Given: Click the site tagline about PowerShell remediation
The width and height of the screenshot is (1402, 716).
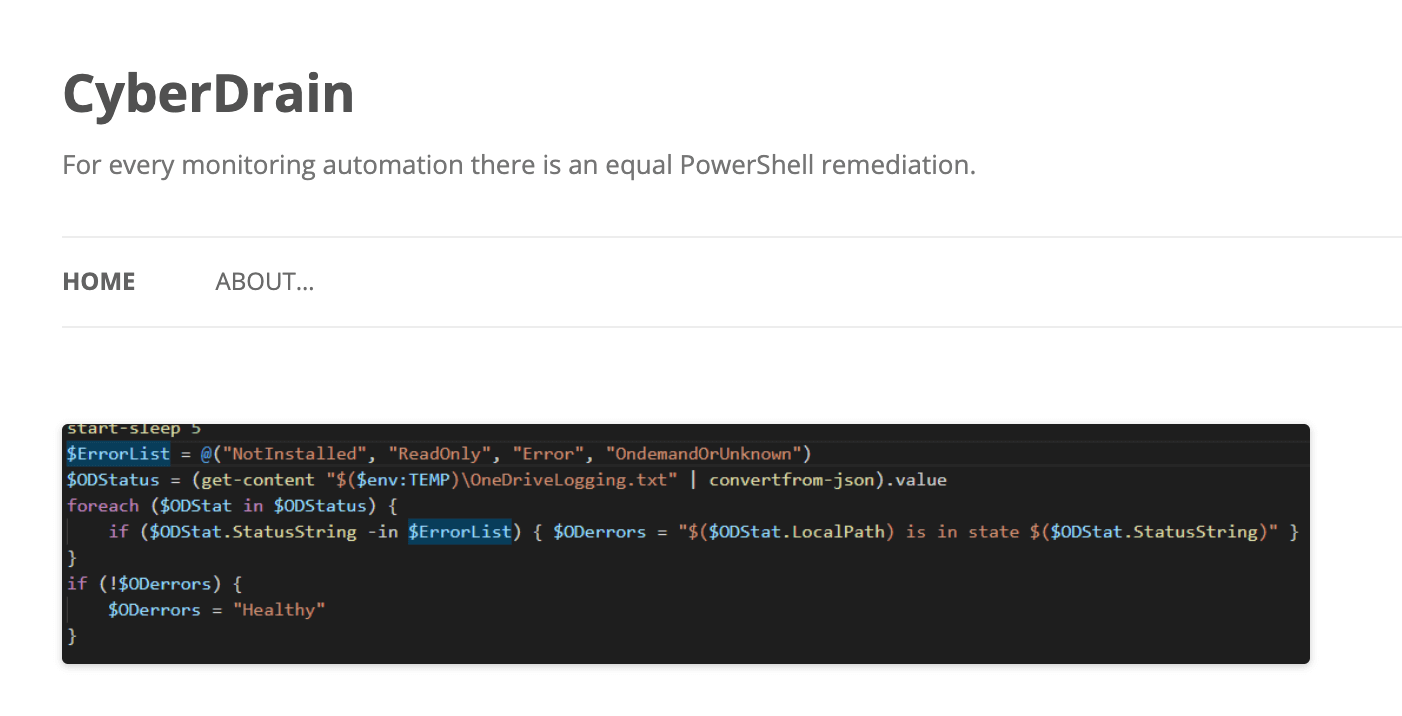Looking at the screenshot, I should point(518,164).
